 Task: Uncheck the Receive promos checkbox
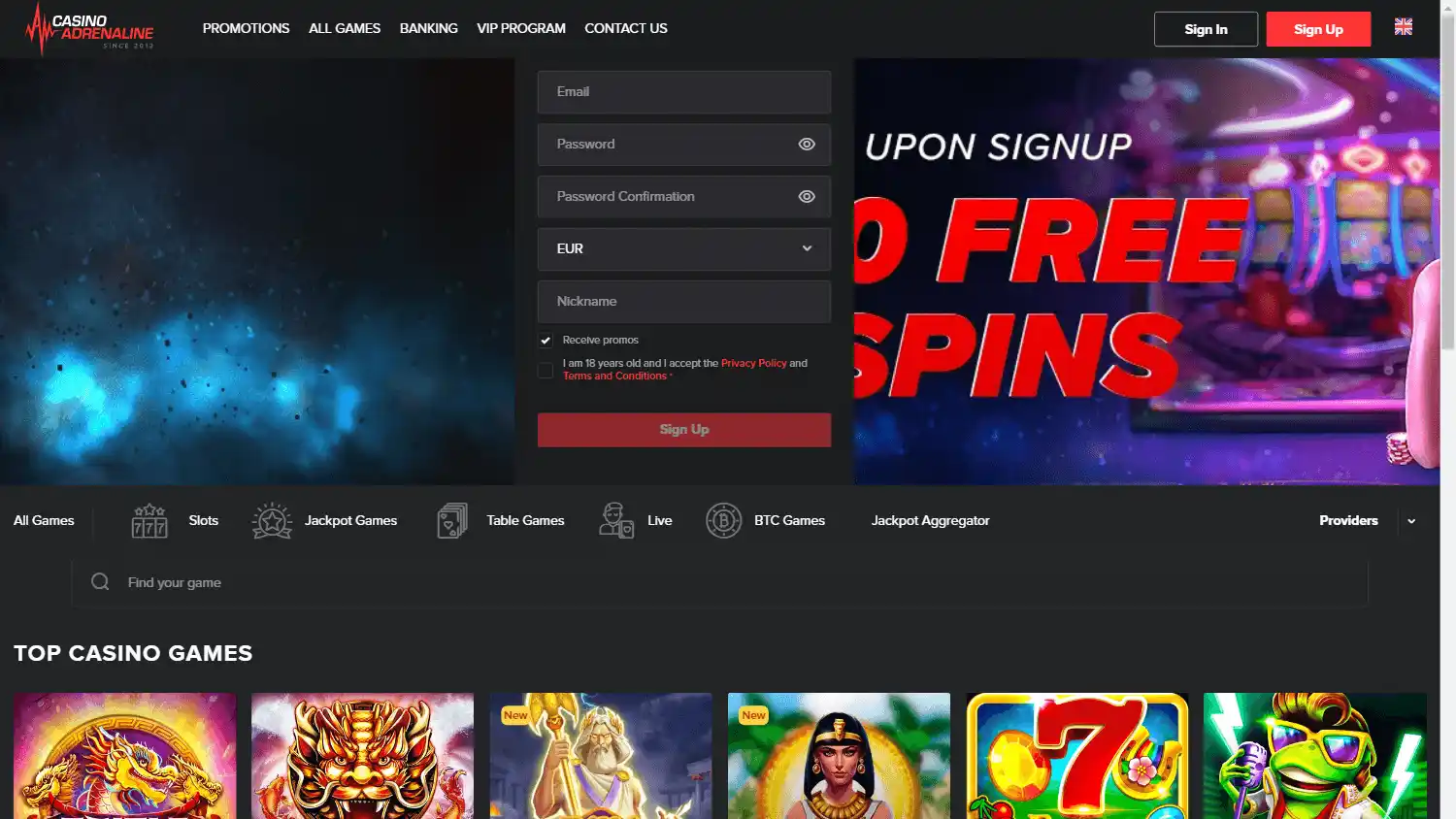tap(546, 341)
